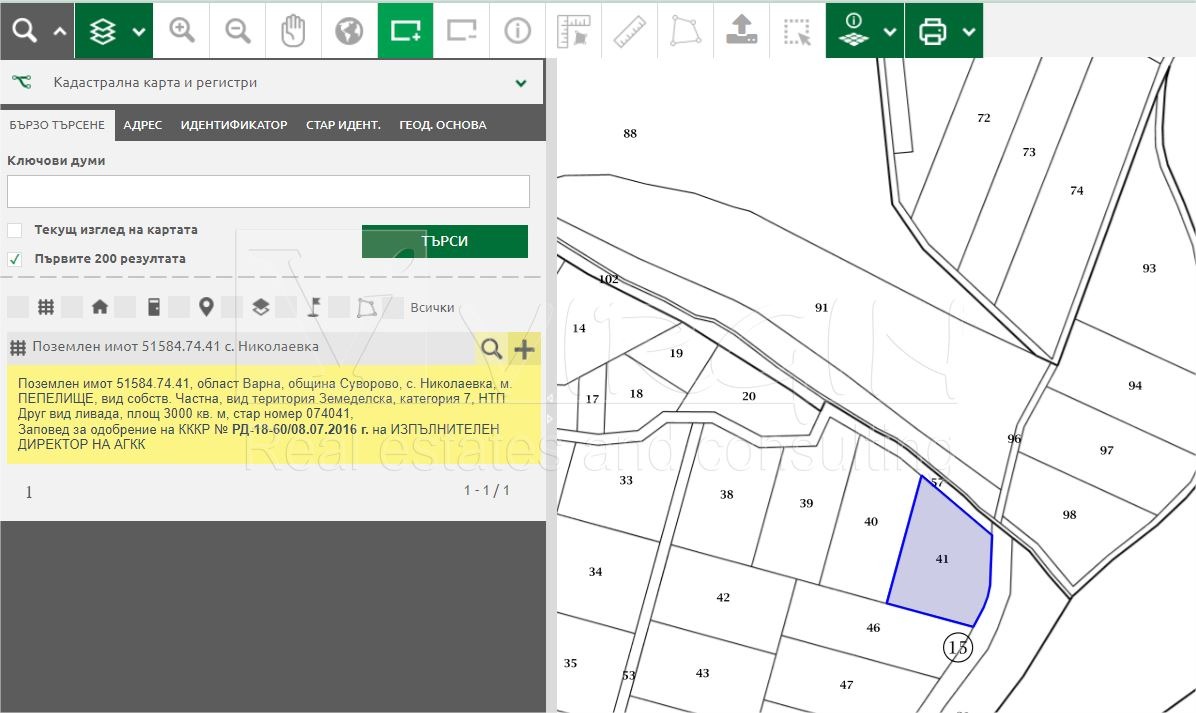
Task: Expand 'Кадастрална карта и регистри' dropdown chevron
Action: pos(521,83)
